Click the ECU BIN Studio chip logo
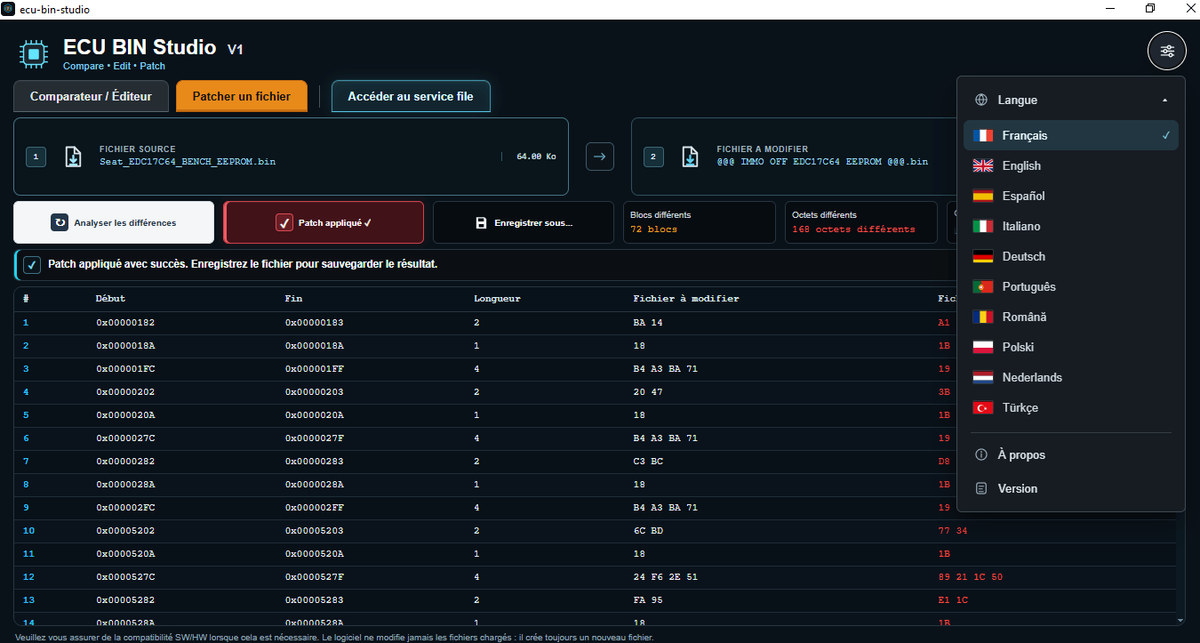 pos(33,52)
